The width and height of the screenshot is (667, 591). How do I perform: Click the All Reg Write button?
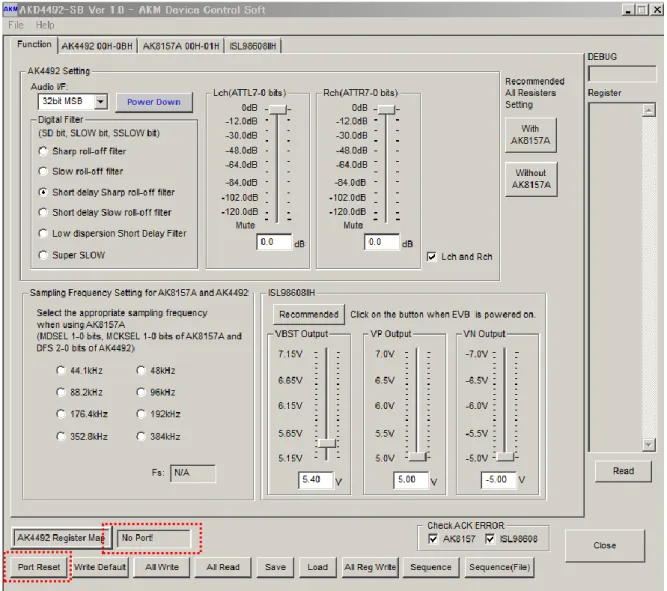click(370, 567)
